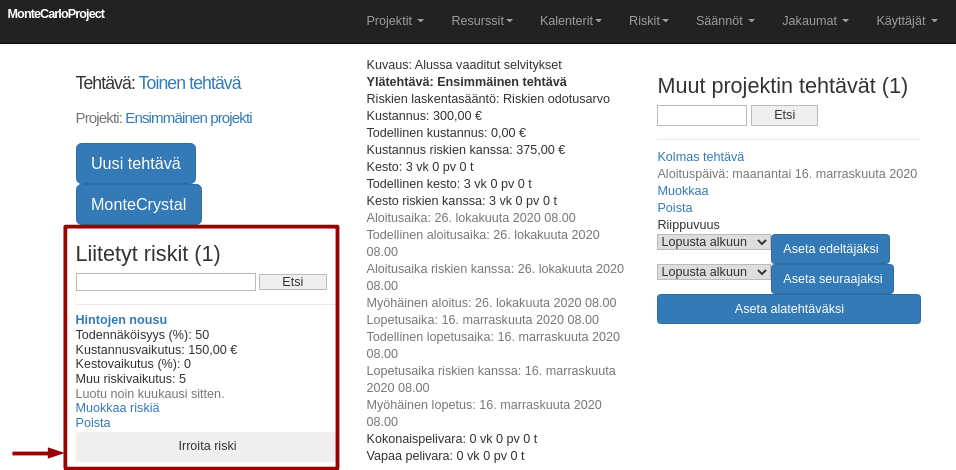Click Aseta alatehtäväksi button
Viewport: 956px width, 470px height.
coord(788,309)
